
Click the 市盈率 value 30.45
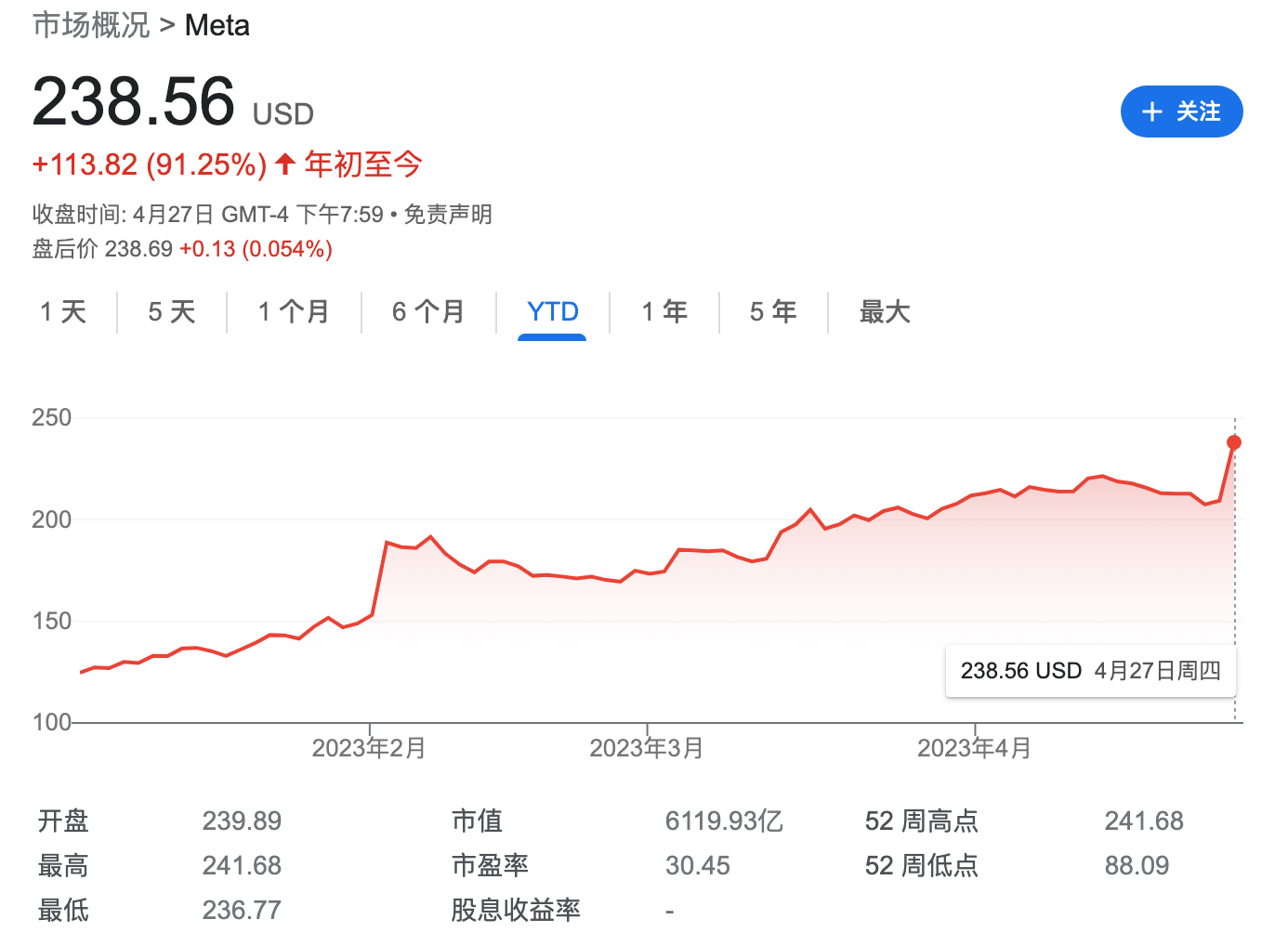click(x=698, y=865)
